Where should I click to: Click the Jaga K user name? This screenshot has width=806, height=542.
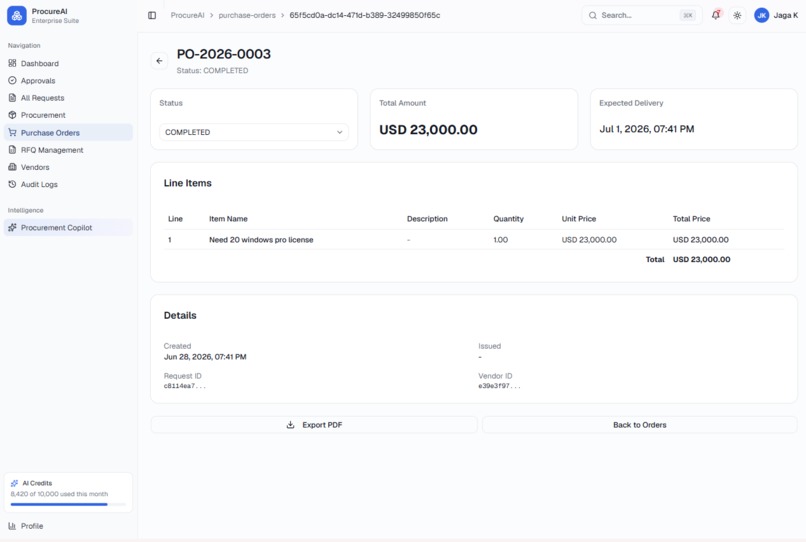pos(785,15)
